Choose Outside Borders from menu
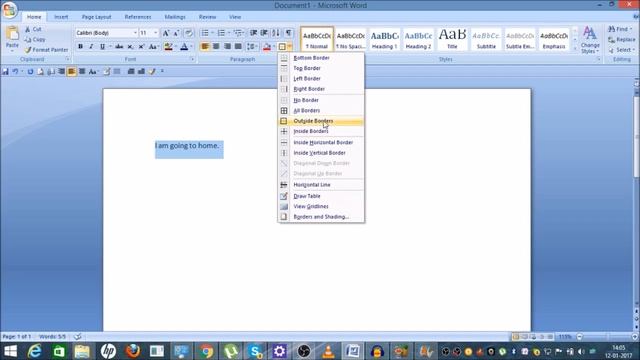The width and height of the screenshot is (640, 360). 321,121
